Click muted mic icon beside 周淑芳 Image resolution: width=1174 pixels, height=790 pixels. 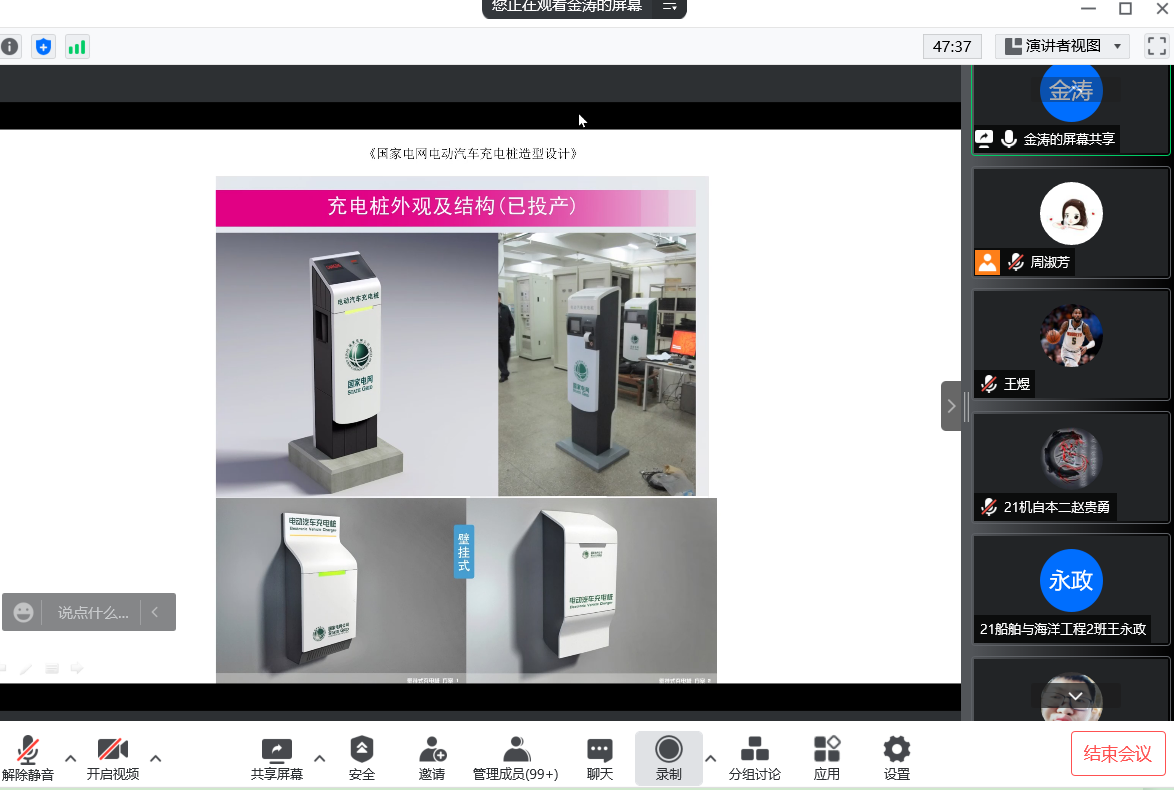[x=1015, y=262]
